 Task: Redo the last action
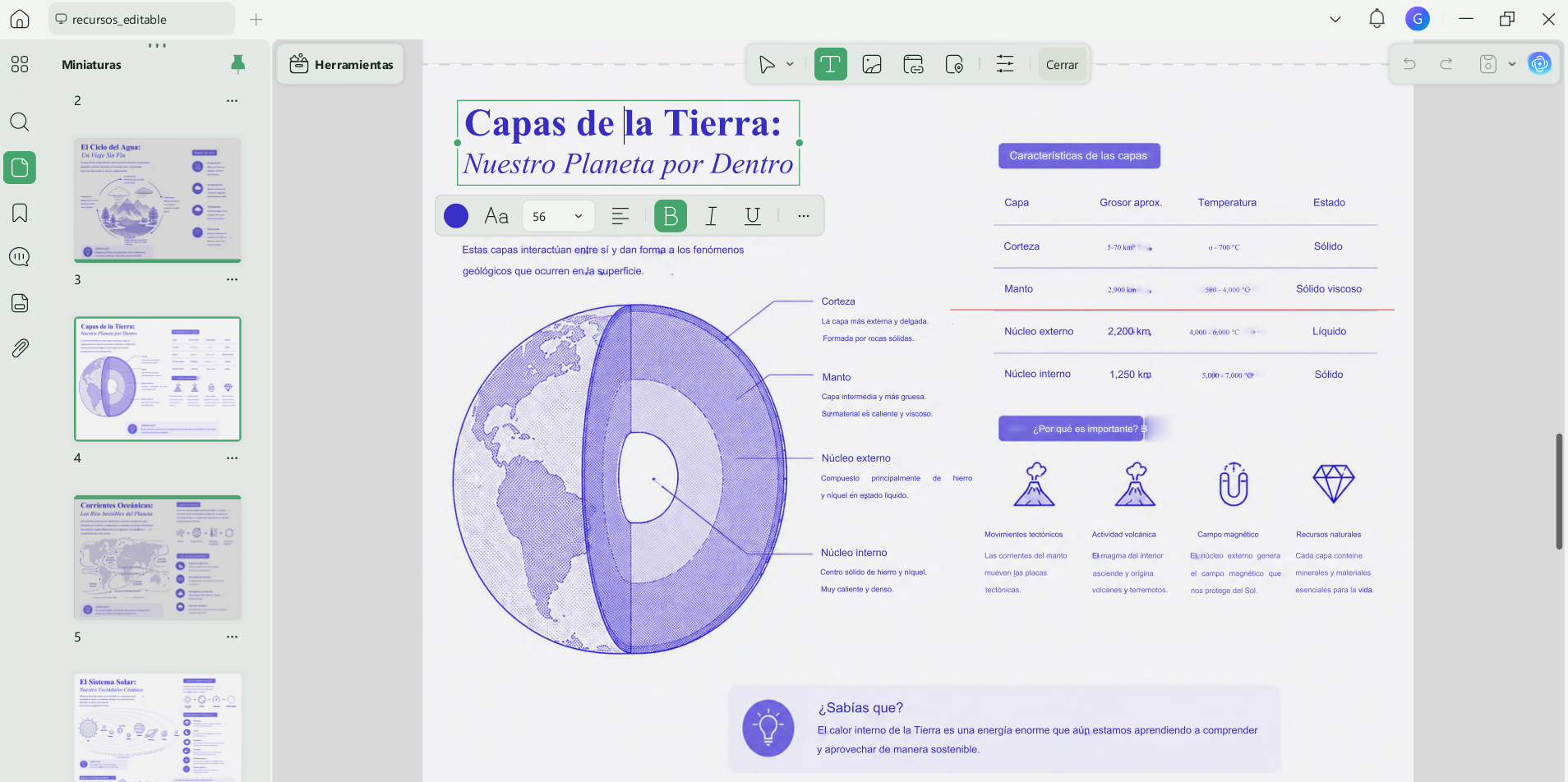[1446, 64]
